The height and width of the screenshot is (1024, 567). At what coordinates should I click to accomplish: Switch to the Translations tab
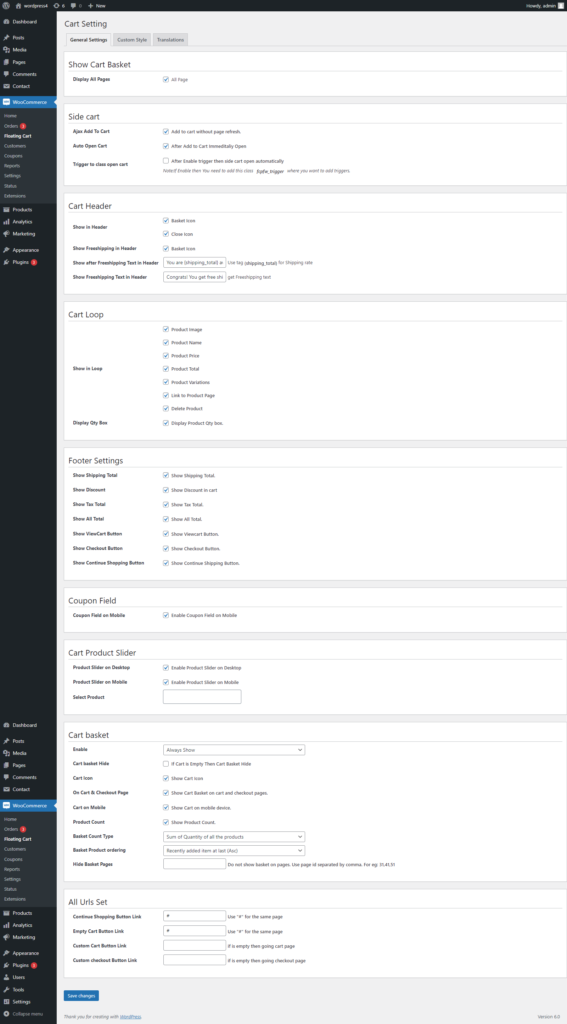point(170,40)
